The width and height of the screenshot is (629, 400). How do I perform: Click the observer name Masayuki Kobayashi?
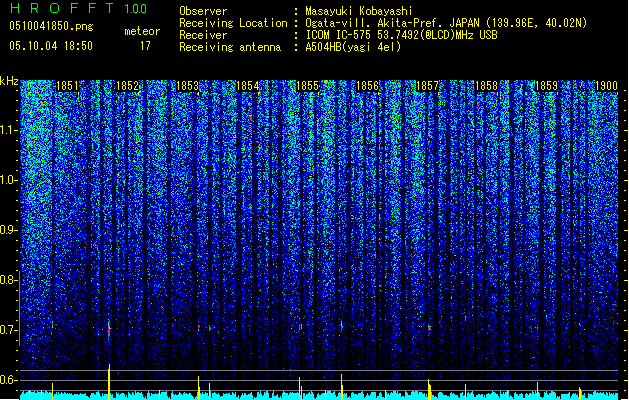[359, 11]
